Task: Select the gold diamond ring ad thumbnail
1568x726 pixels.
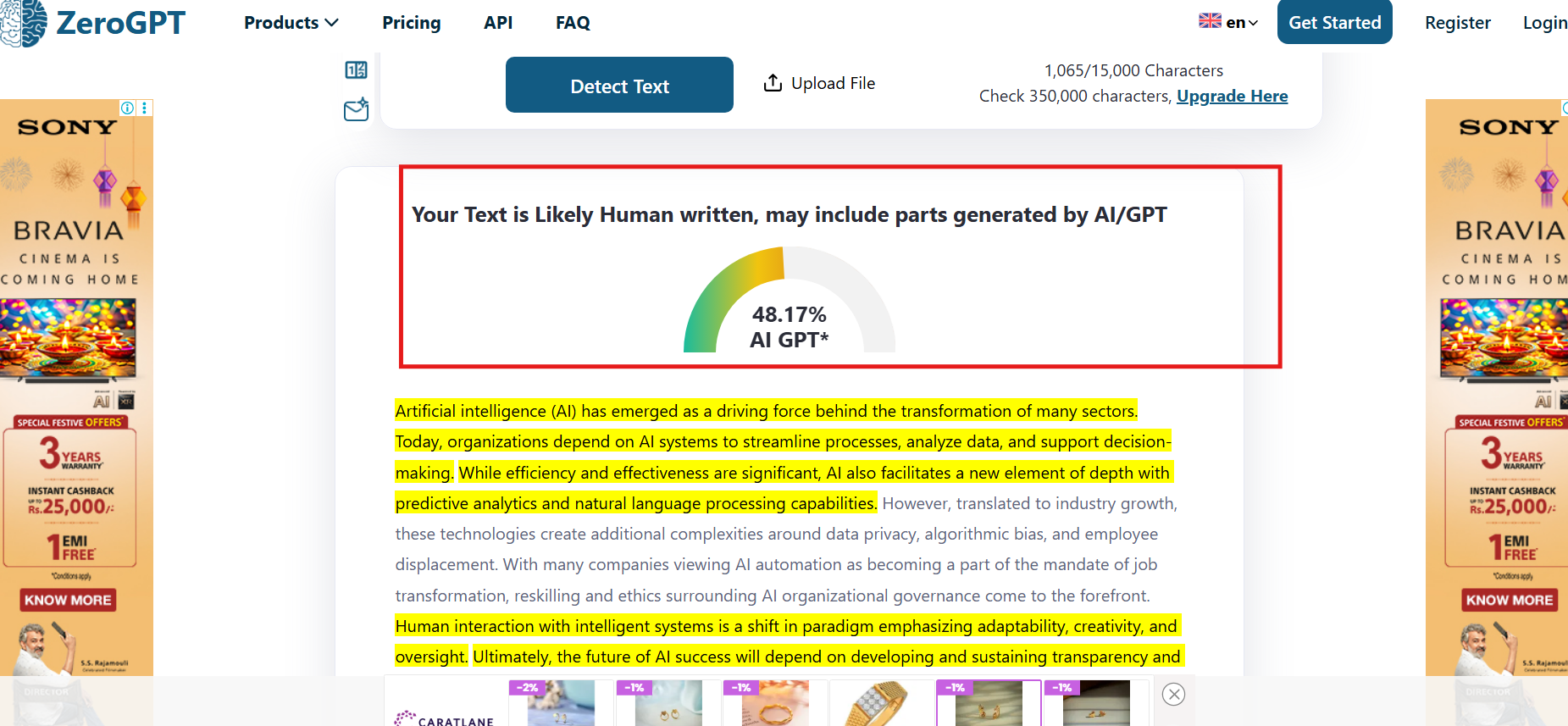Action: pos(881,703)
